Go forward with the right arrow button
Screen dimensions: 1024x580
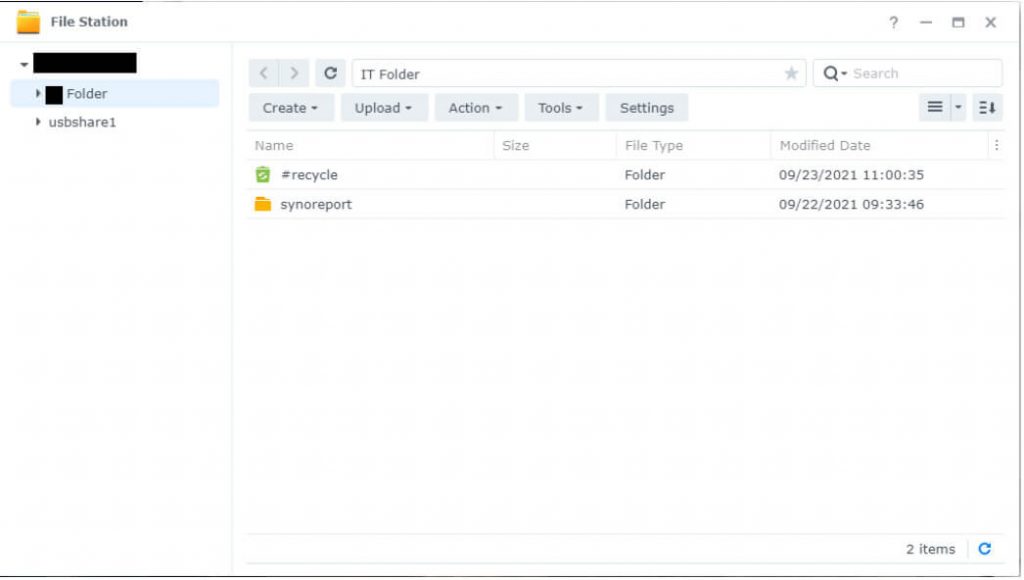click(x=294, y=73)
